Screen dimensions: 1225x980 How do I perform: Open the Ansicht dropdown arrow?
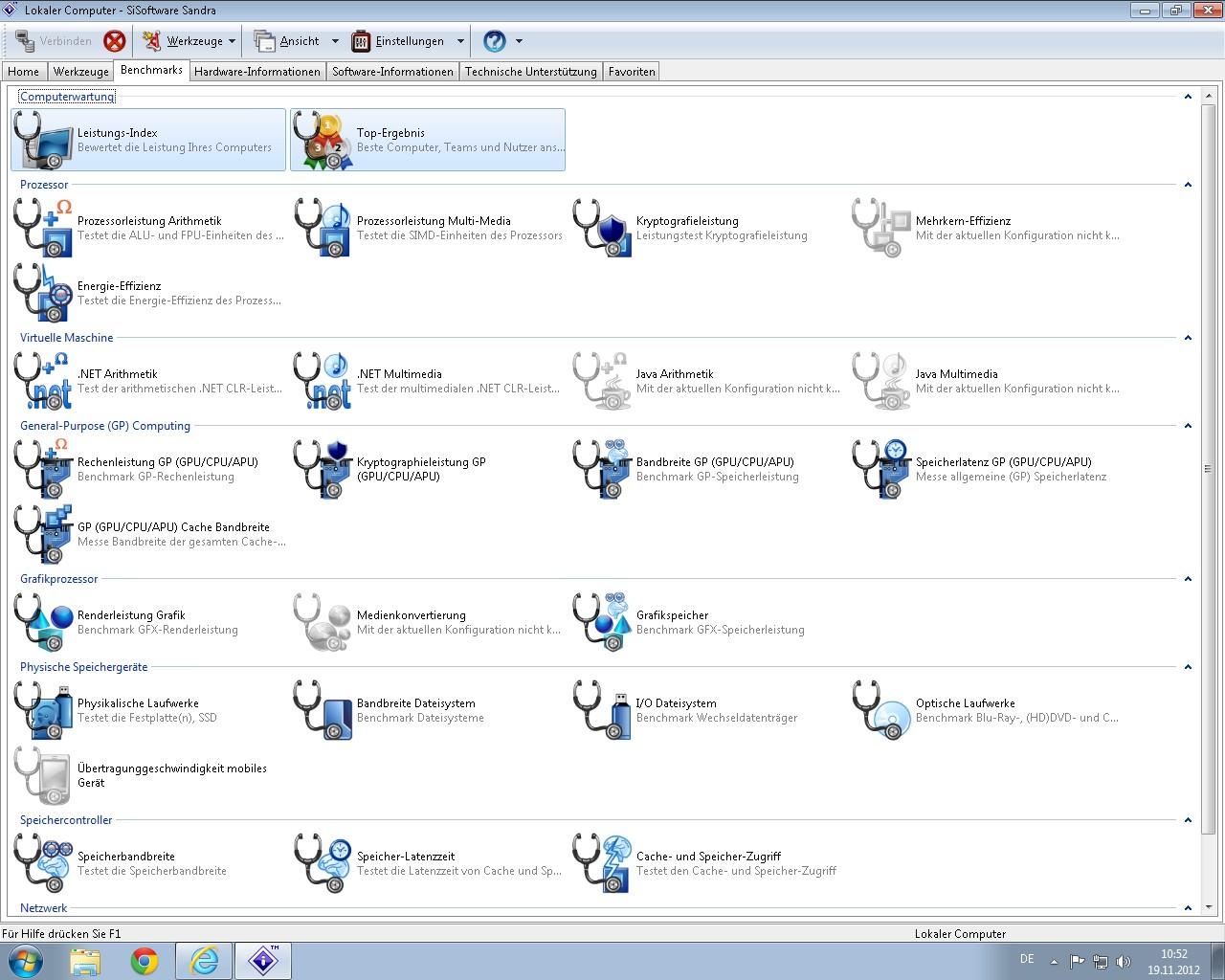[x=335, y=41]
